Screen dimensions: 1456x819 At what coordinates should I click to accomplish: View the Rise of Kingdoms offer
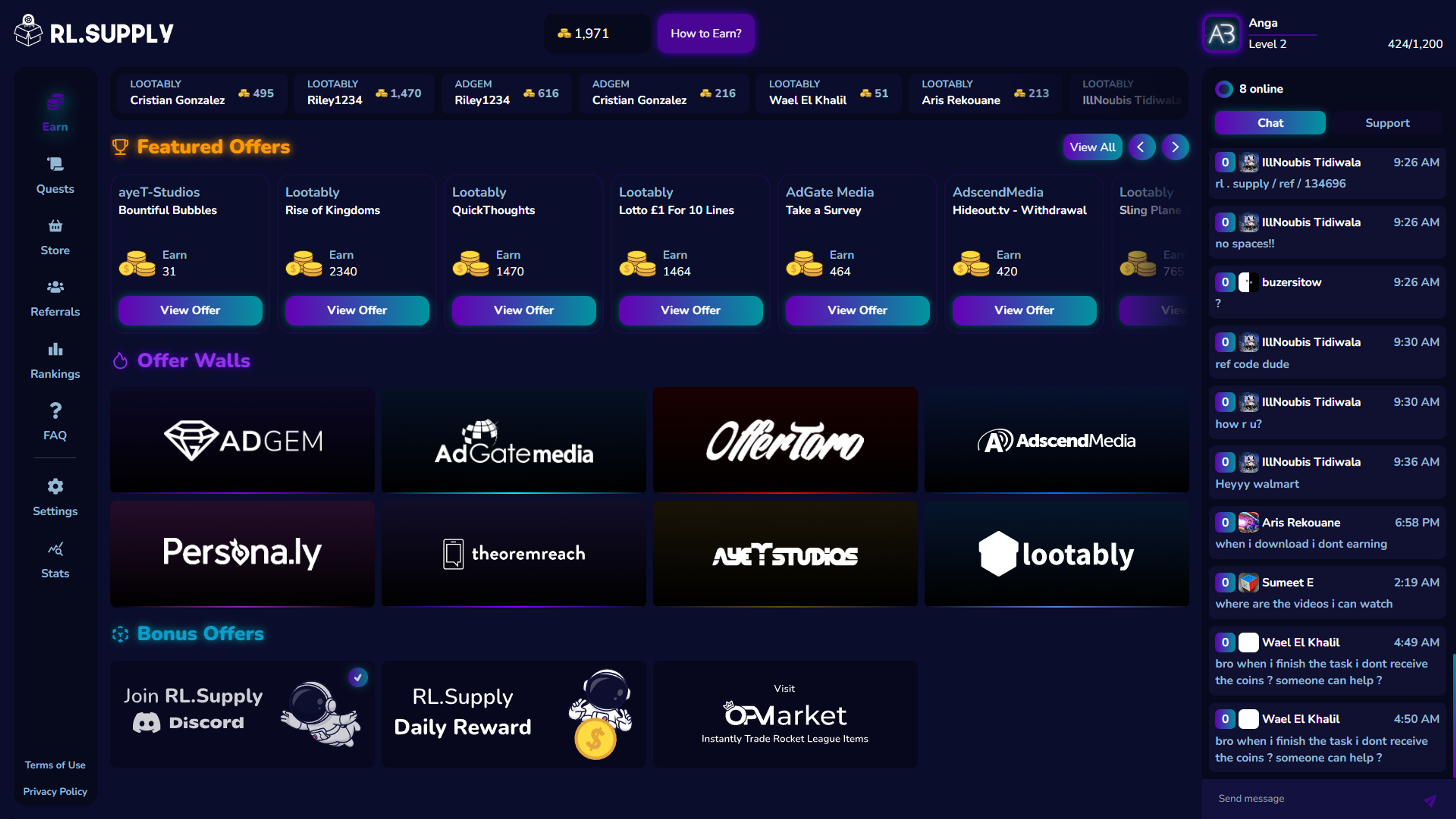pos(357,310)
